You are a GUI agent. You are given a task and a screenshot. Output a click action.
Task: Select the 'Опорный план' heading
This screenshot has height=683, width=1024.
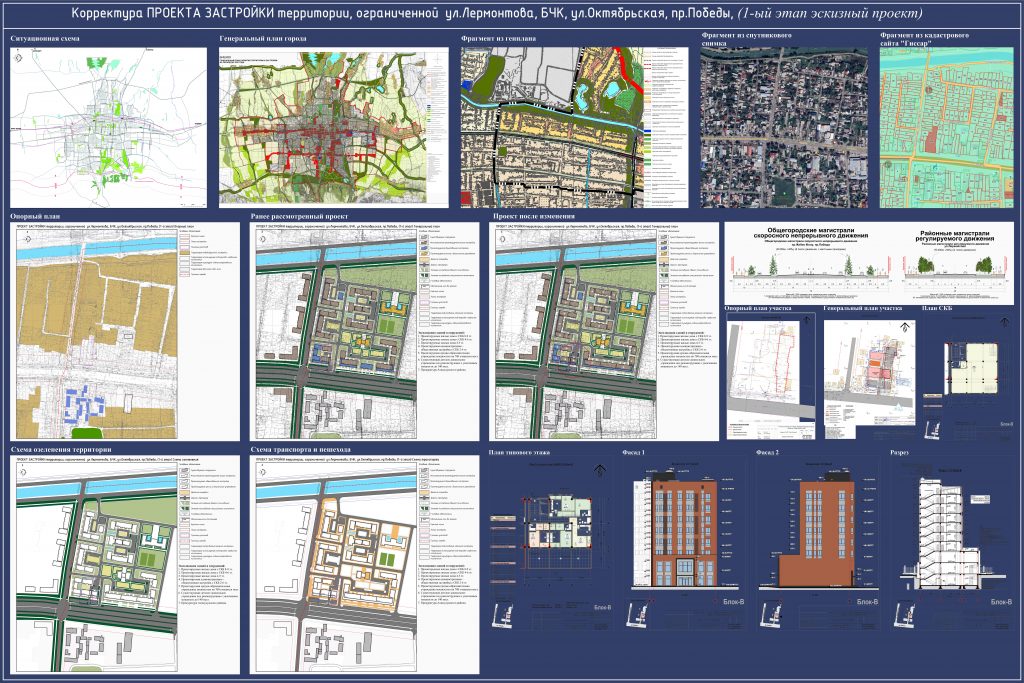pyautogui.click(x=35, y=216)
